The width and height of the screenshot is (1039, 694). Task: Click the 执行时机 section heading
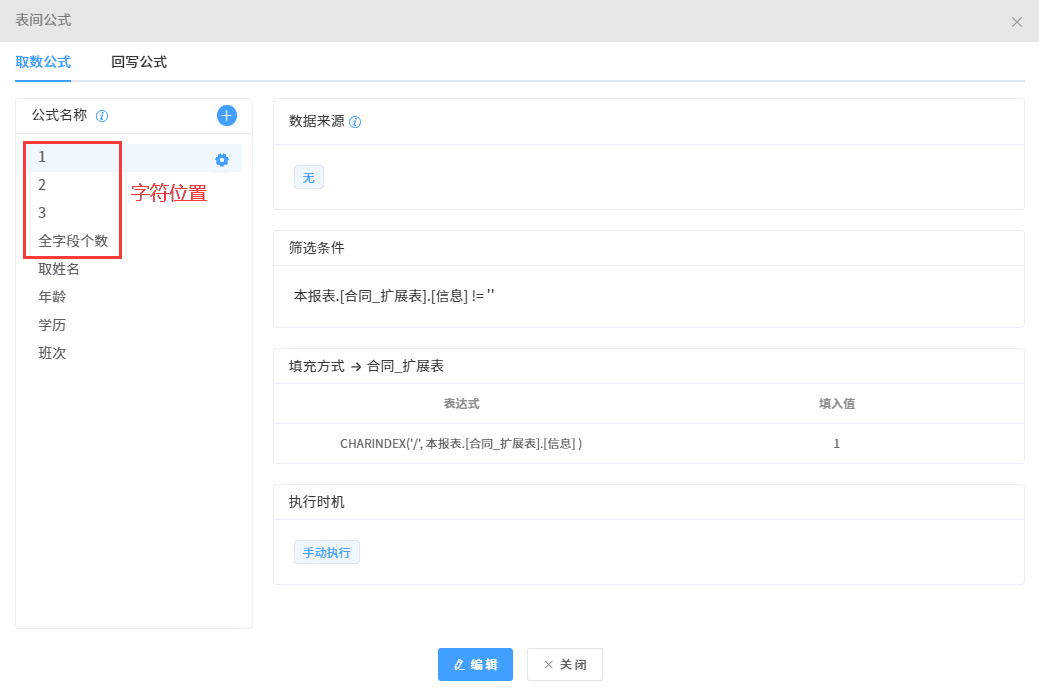pyautogui.click(x=317, y=502)
